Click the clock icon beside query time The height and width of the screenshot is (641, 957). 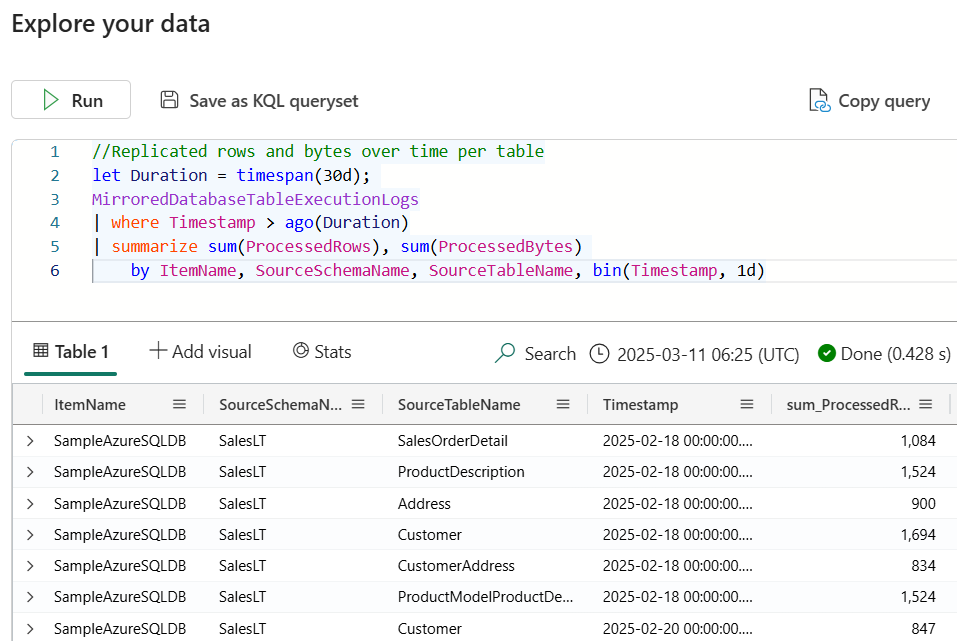(599, 354)
